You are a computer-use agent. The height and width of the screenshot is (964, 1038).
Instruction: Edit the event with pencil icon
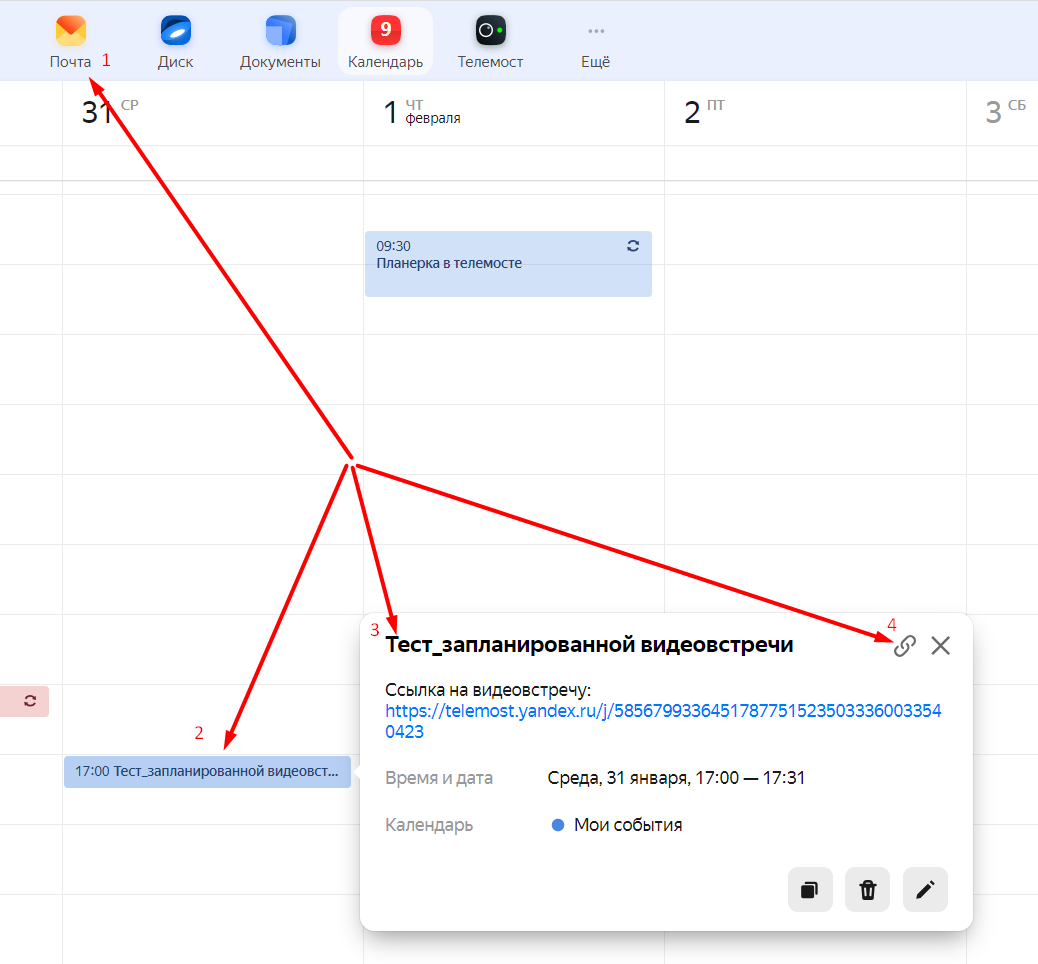pyautogui.click(x=925, y=889)
